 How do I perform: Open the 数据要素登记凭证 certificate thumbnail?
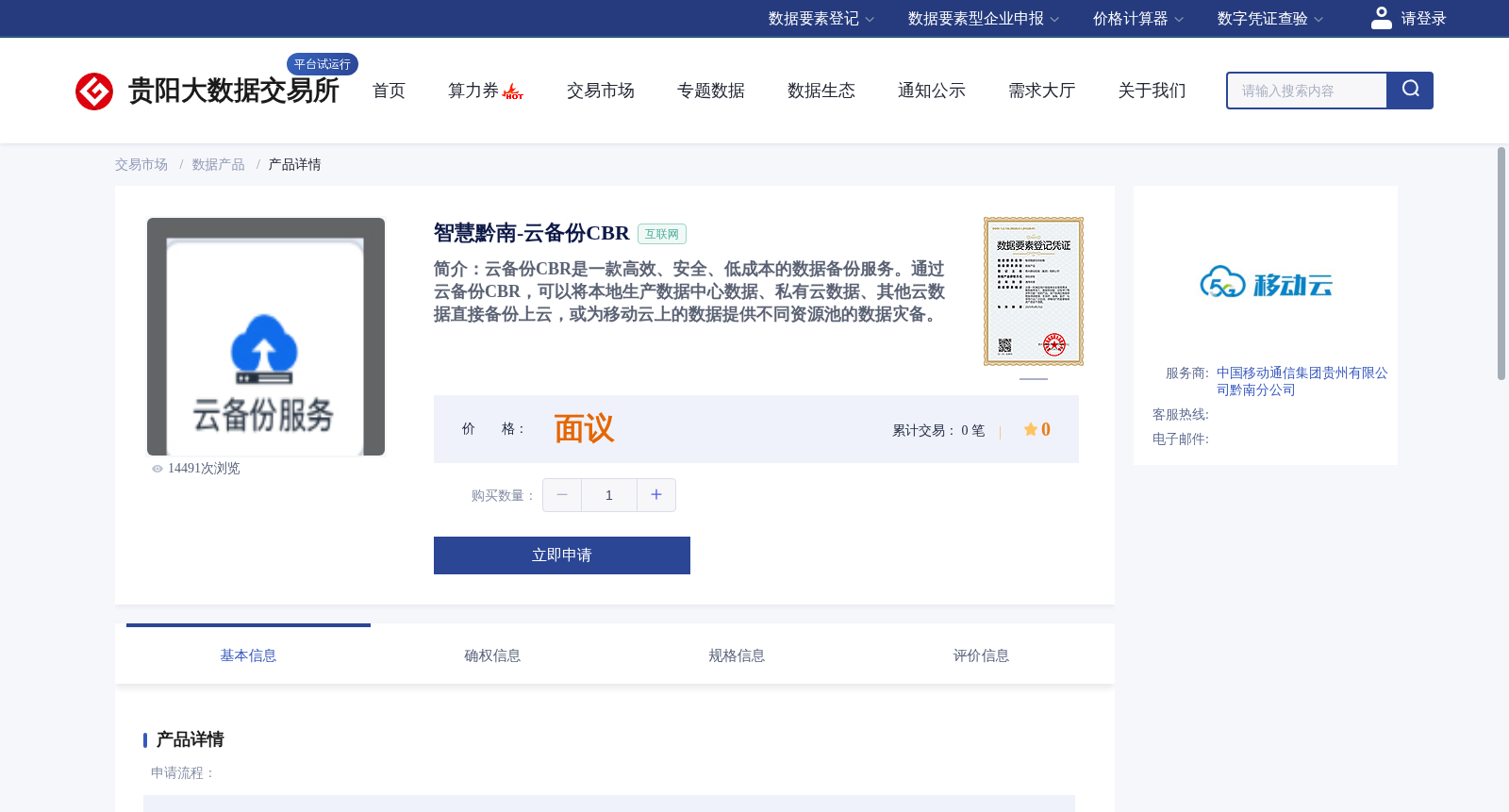[1034, 291]
